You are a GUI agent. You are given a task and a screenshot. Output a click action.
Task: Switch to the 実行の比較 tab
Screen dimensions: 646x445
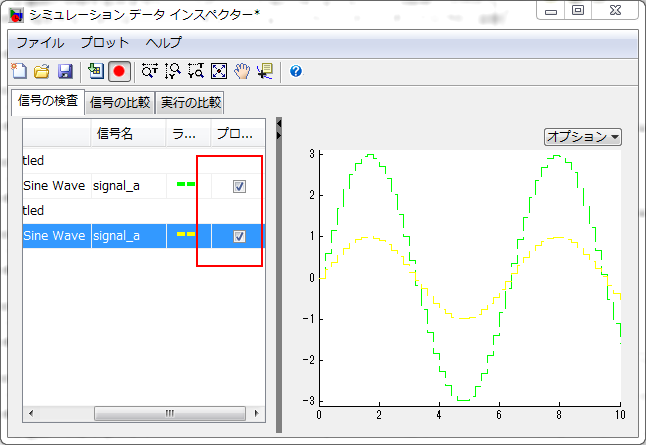tap(190, 102)
